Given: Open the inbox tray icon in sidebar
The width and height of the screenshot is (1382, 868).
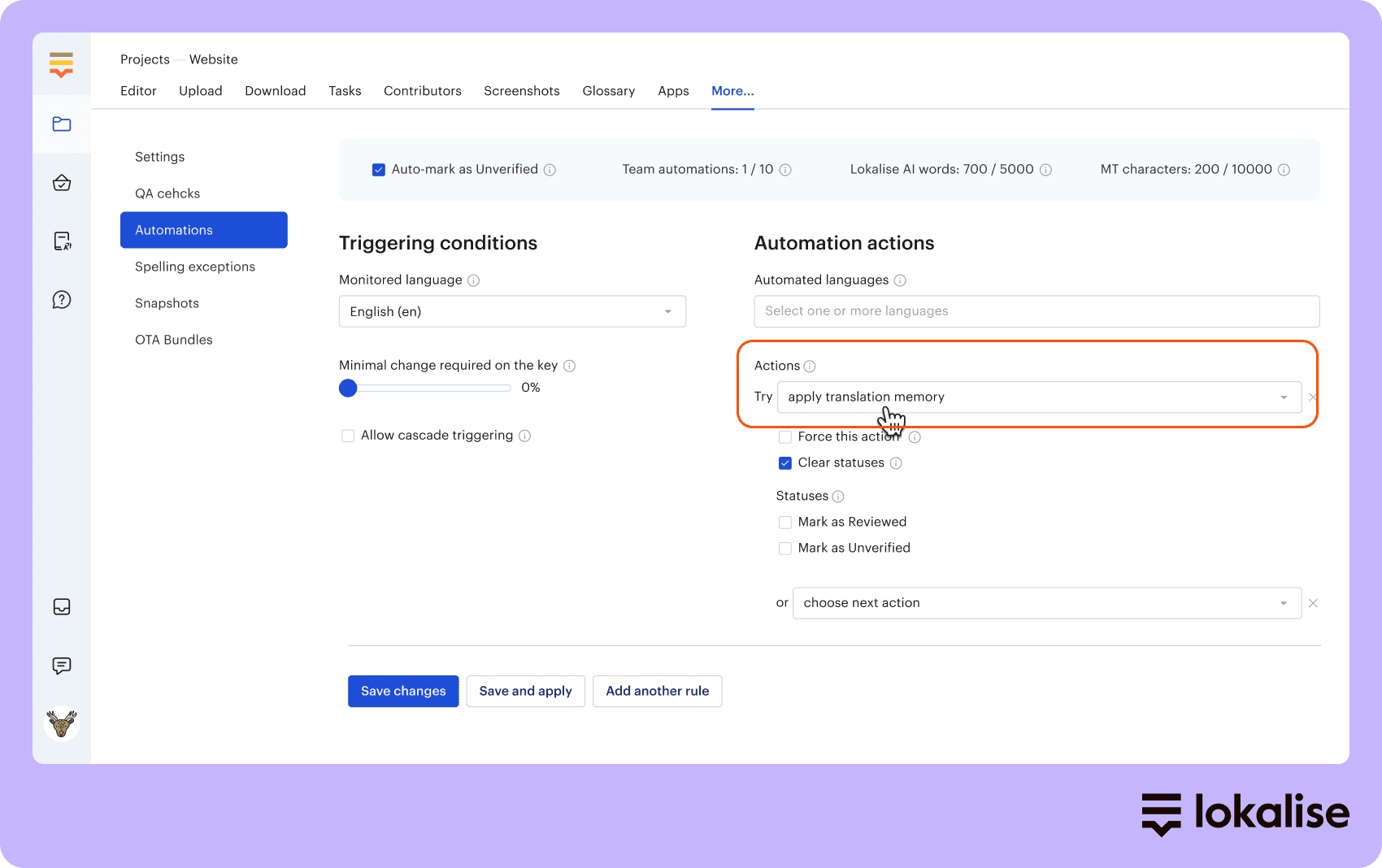Looking at the screenshot, I should (62, 607).
